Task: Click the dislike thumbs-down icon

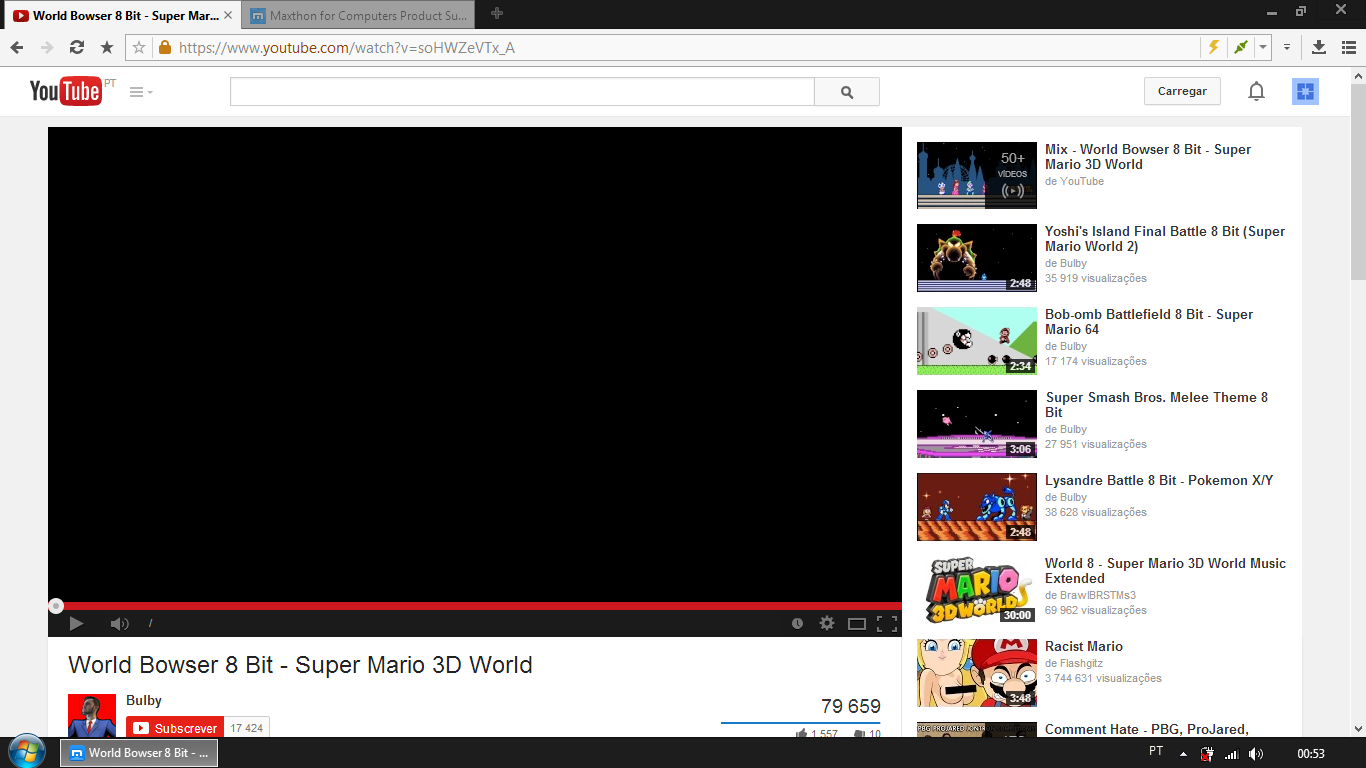Action: click(x=859, y=734)
